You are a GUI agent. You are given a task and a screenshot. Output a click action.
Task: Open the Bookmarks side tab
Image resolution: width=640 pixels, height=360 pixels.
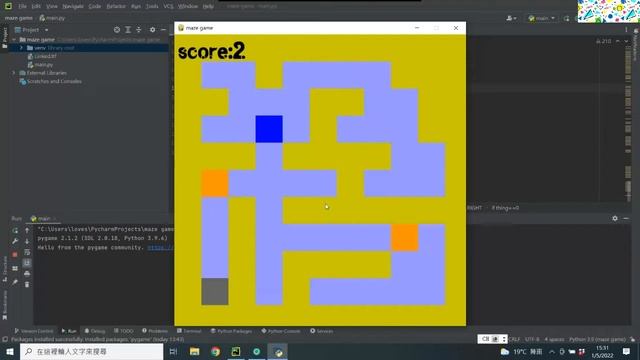point(5,304)
